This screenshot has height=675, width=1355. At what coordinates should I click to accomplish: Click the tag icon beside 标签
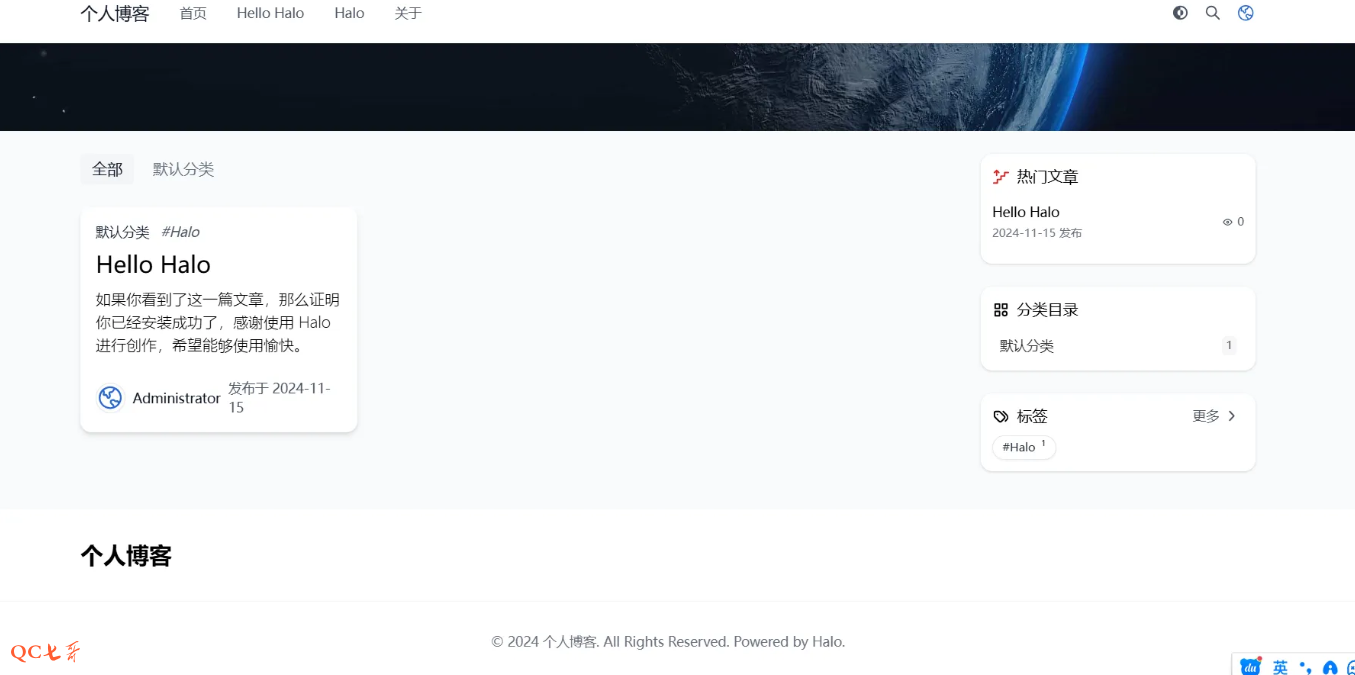tap(1000, 416)
